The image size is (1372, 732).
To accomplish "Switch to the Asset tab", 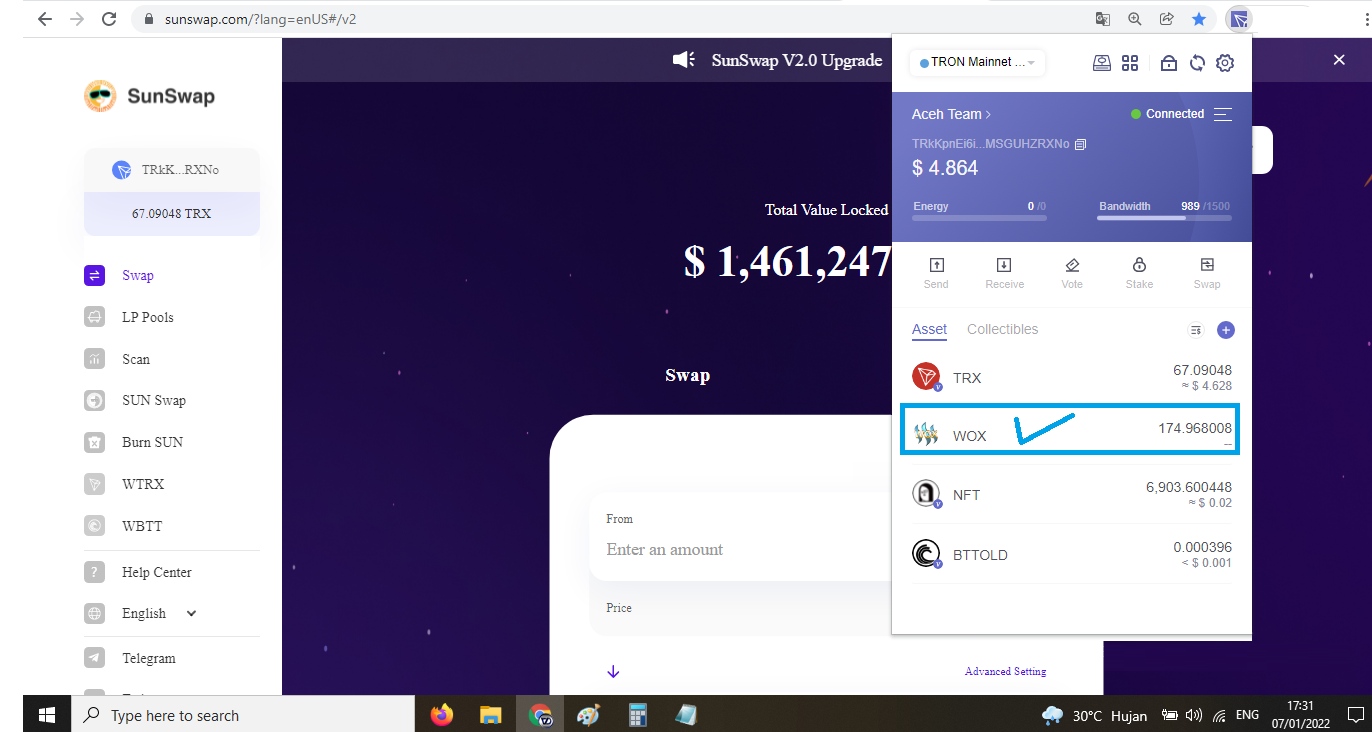I will tap(929, 329).
